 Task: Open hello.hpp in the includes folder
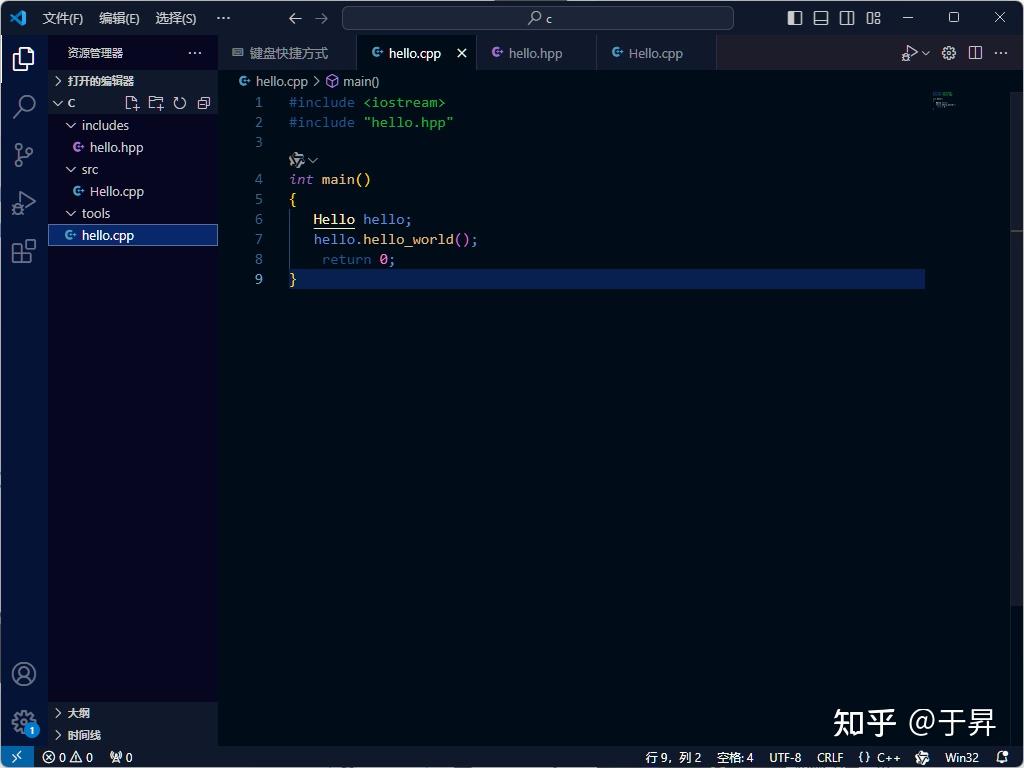[133, 147]
